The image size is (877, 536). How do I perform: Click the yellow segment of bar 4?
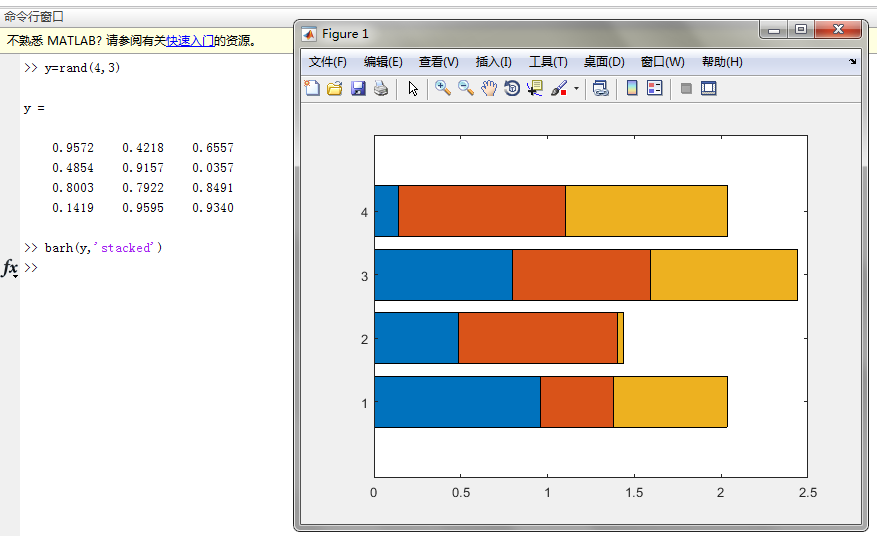pos(646,211)
